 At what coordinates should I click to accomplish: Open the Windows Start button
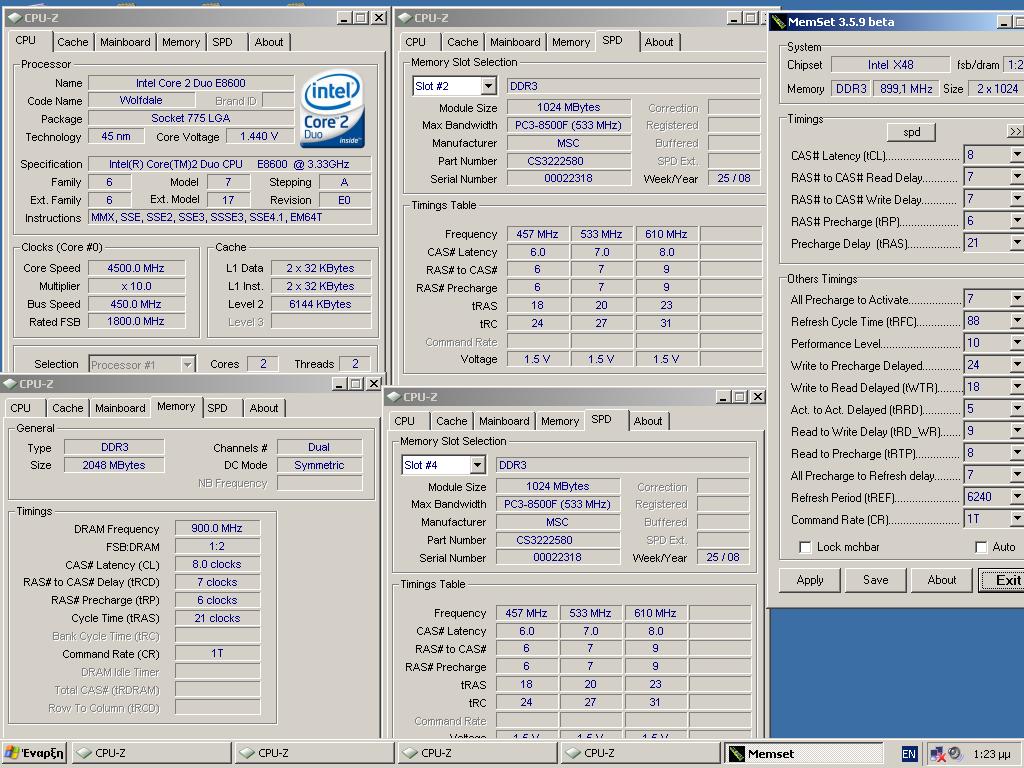pyautogui.click(x=34, y=753)
